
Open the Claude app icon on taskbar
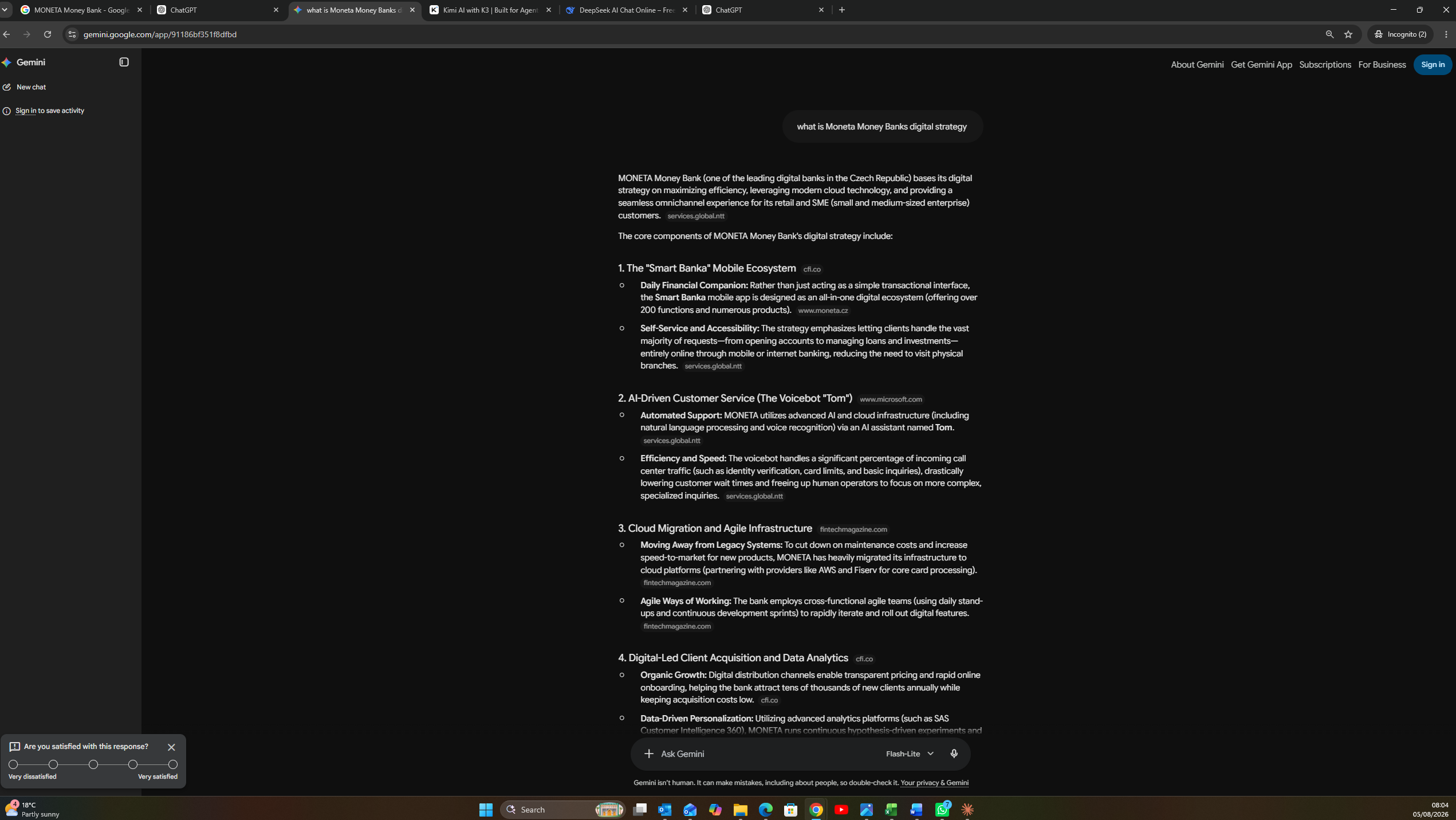pyautogui.click(x=967, y=810)
